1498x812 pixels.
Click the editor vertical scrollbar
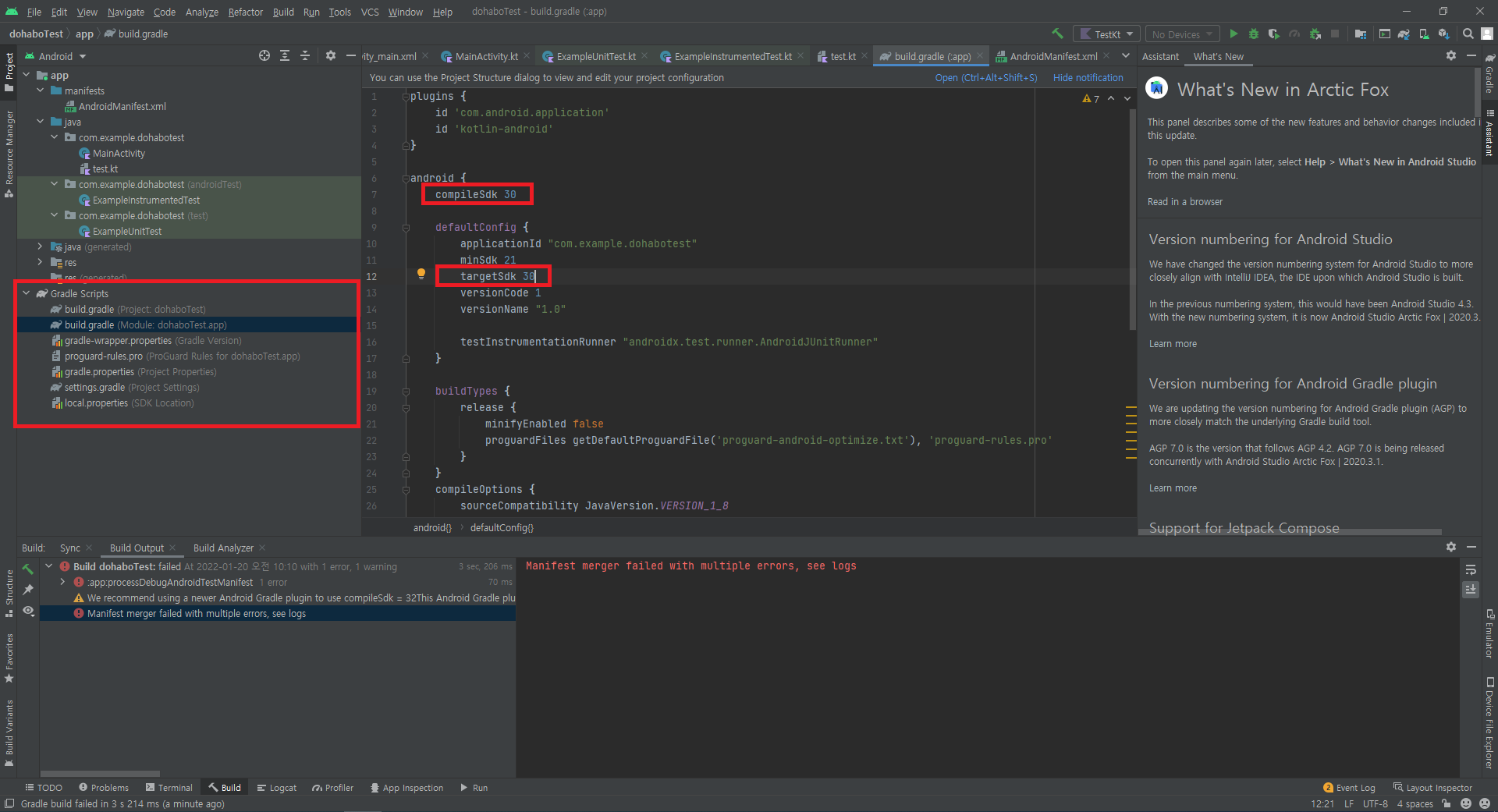1132,218
